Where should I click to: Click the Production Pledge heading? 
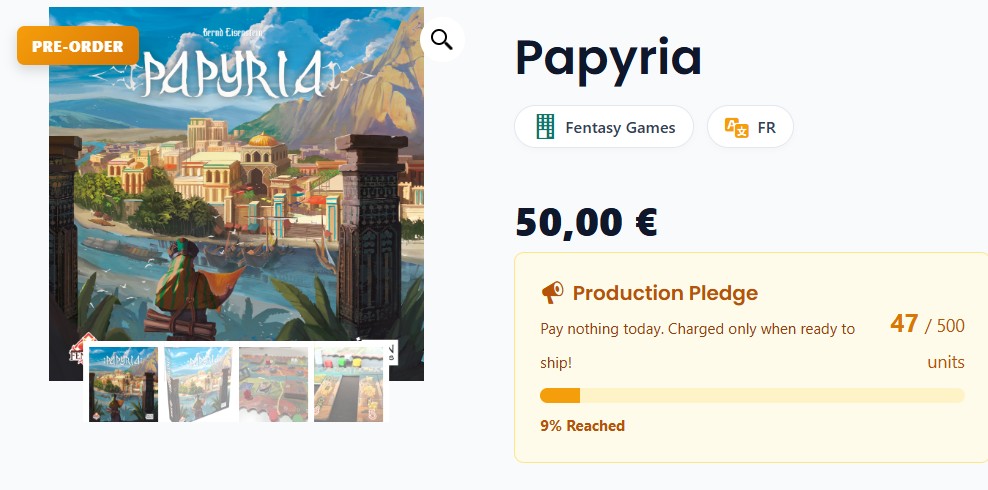[x=665, y=293]
